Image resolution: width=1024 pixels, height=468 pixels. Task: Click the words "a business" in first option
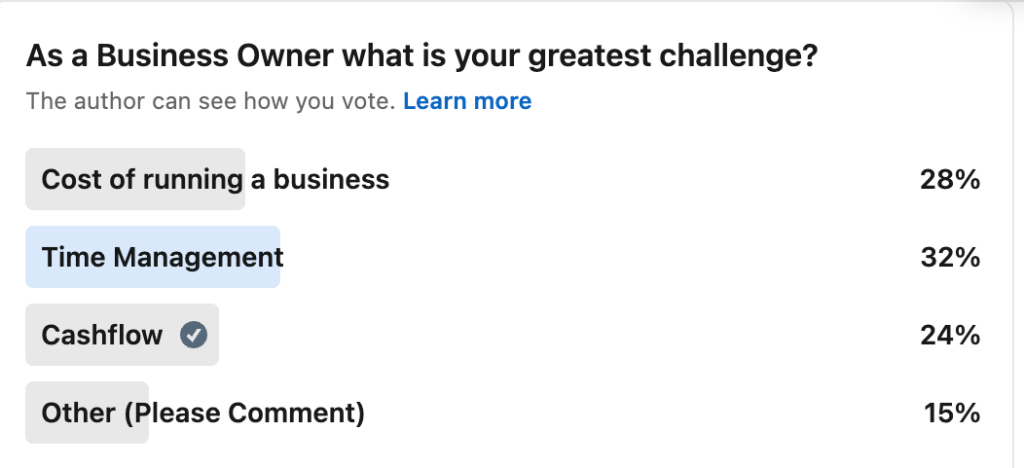pyautogui.click(x=320, y=180)
